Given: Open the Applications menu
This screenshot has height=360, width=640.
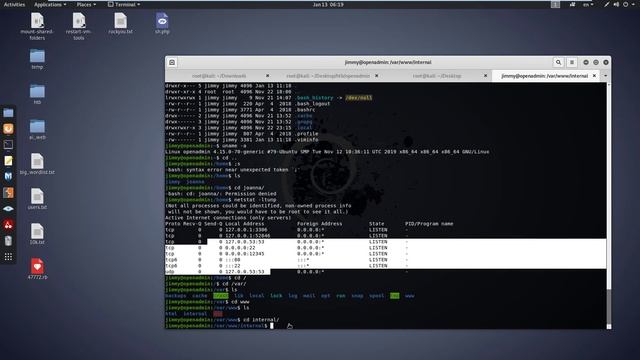Looking at the screenshot, I should click(50, 4).
